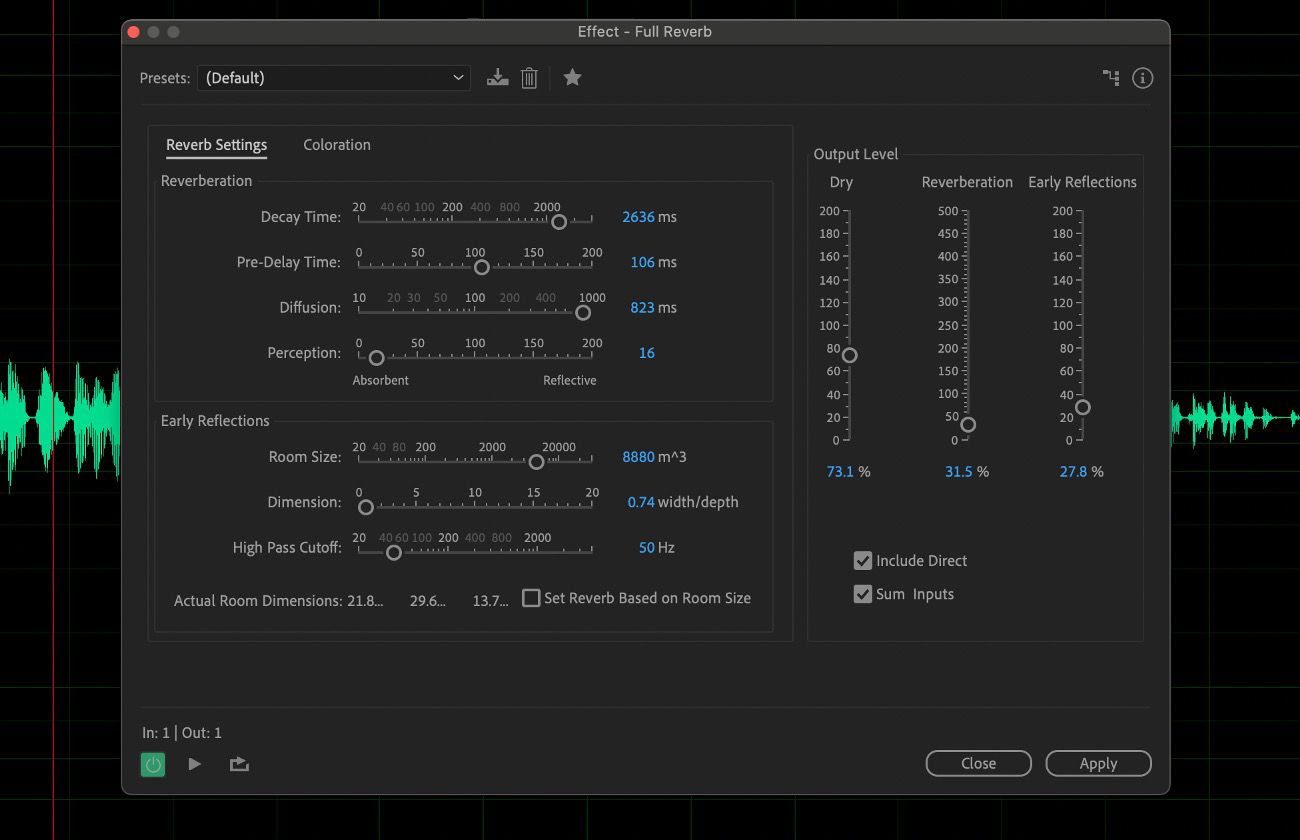Enable Set Reverb Based on Room Size
The width and height of the screenshot is (1300, 840).
[x=531, y=597]
